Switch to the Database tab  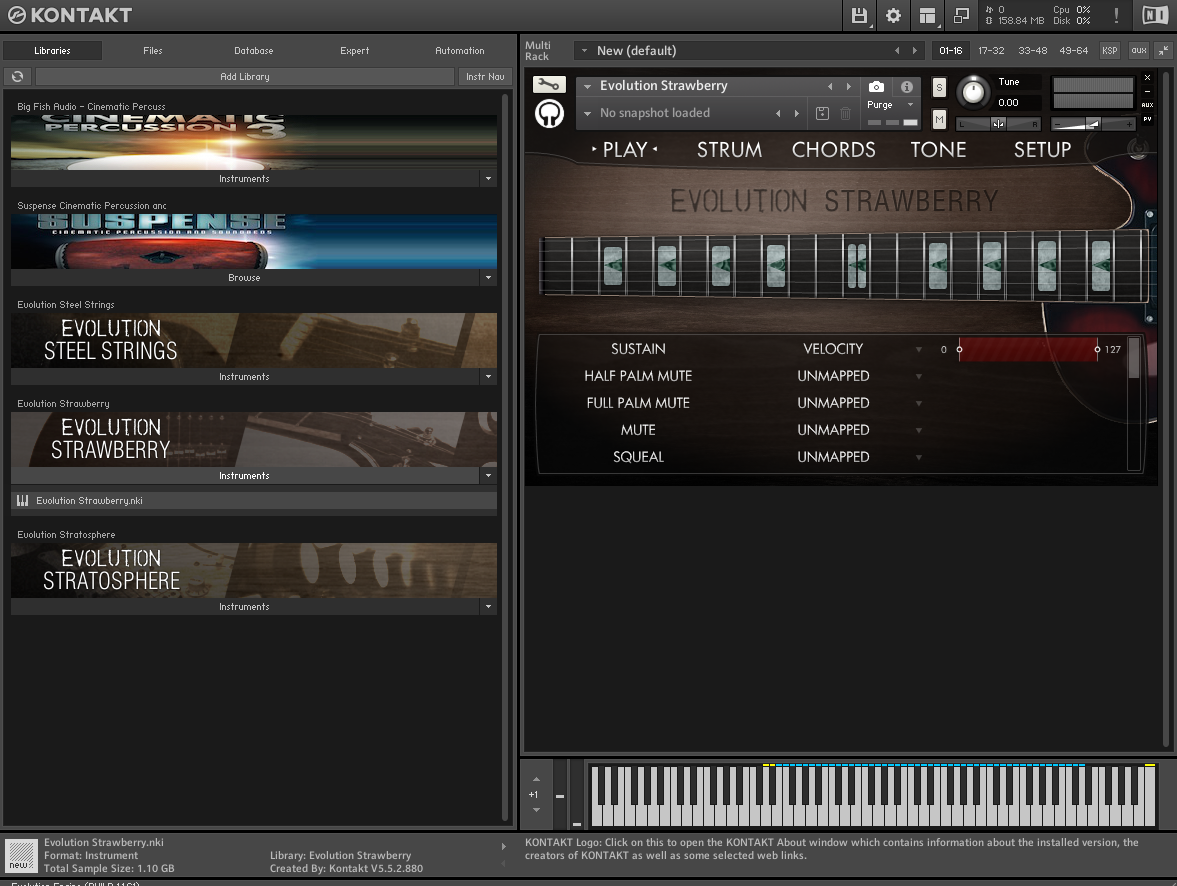coord(254,50)
